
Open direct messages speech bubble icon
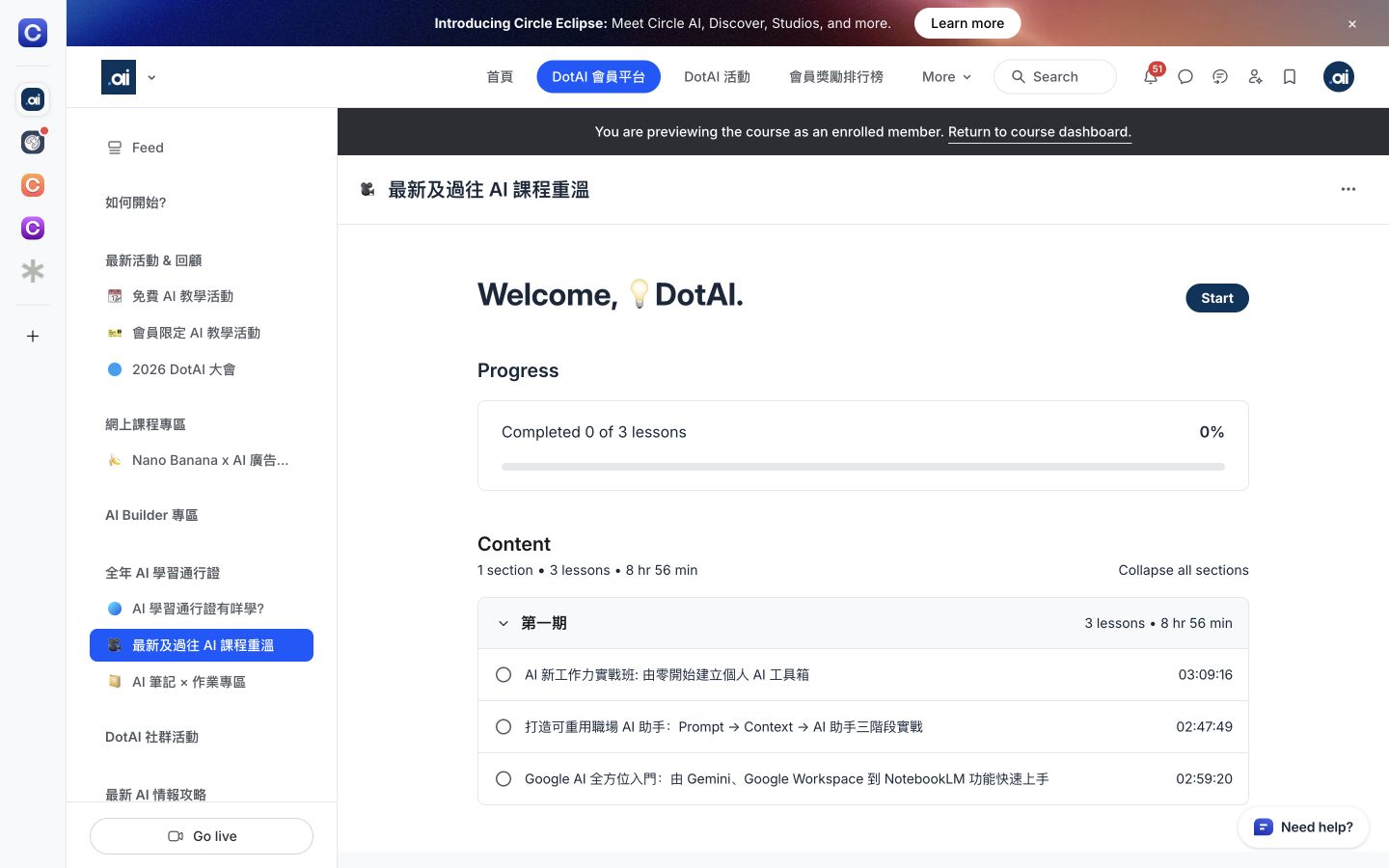(x=1185, y=77)
